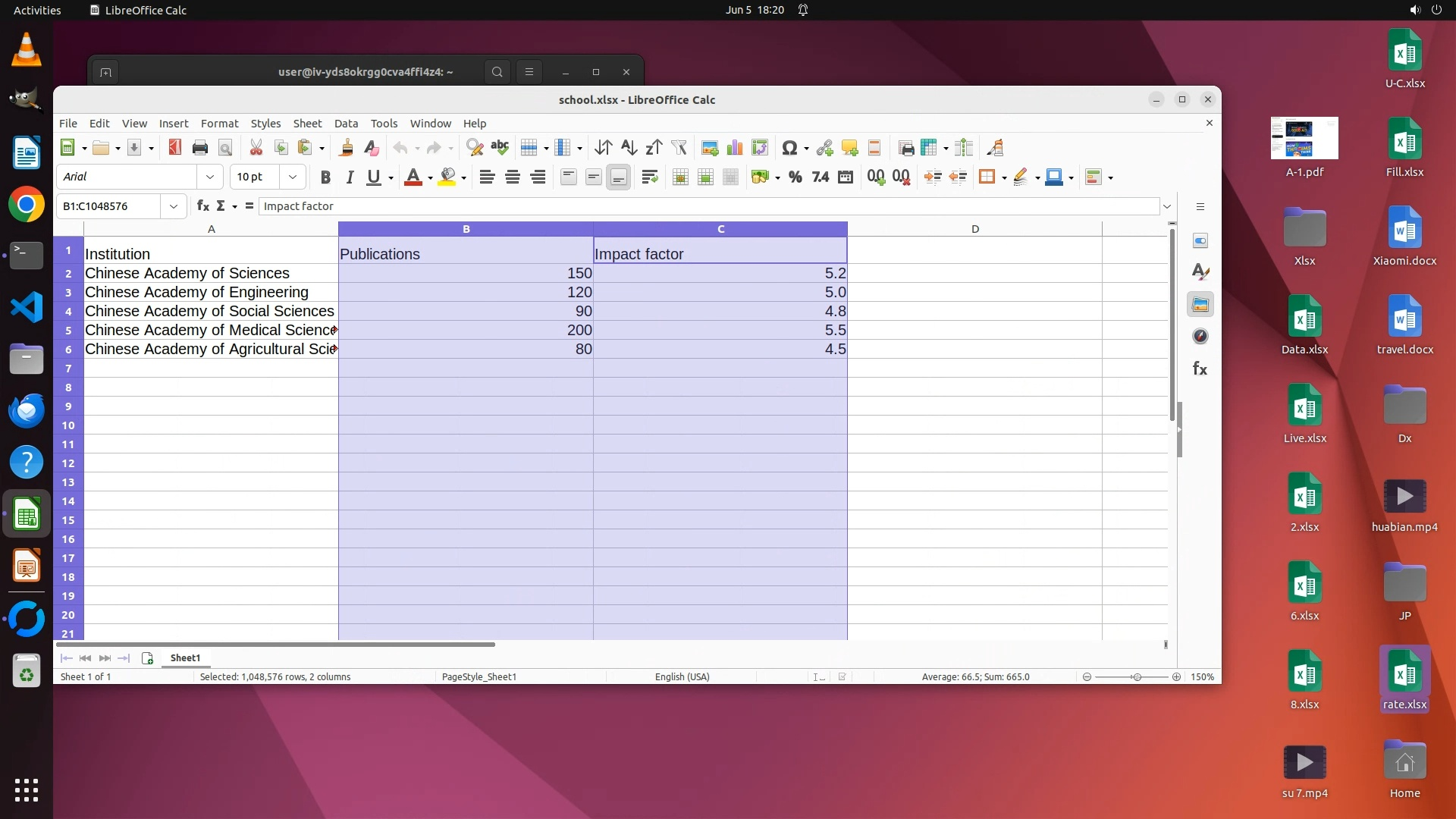The image size is (1456, 819).
Task: Click column D header
Action: click(x=974, y=229)
